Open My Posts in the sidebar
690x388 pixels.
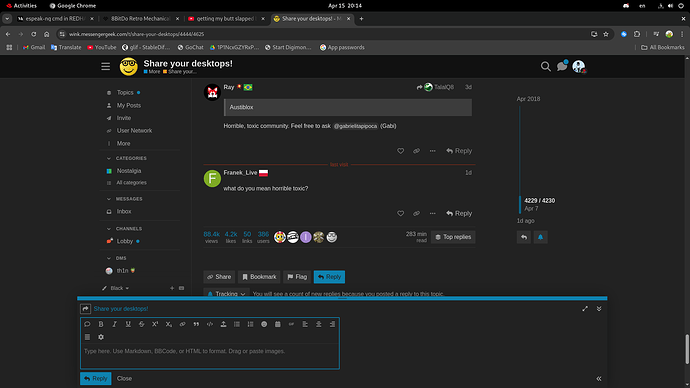click(128, 106)
